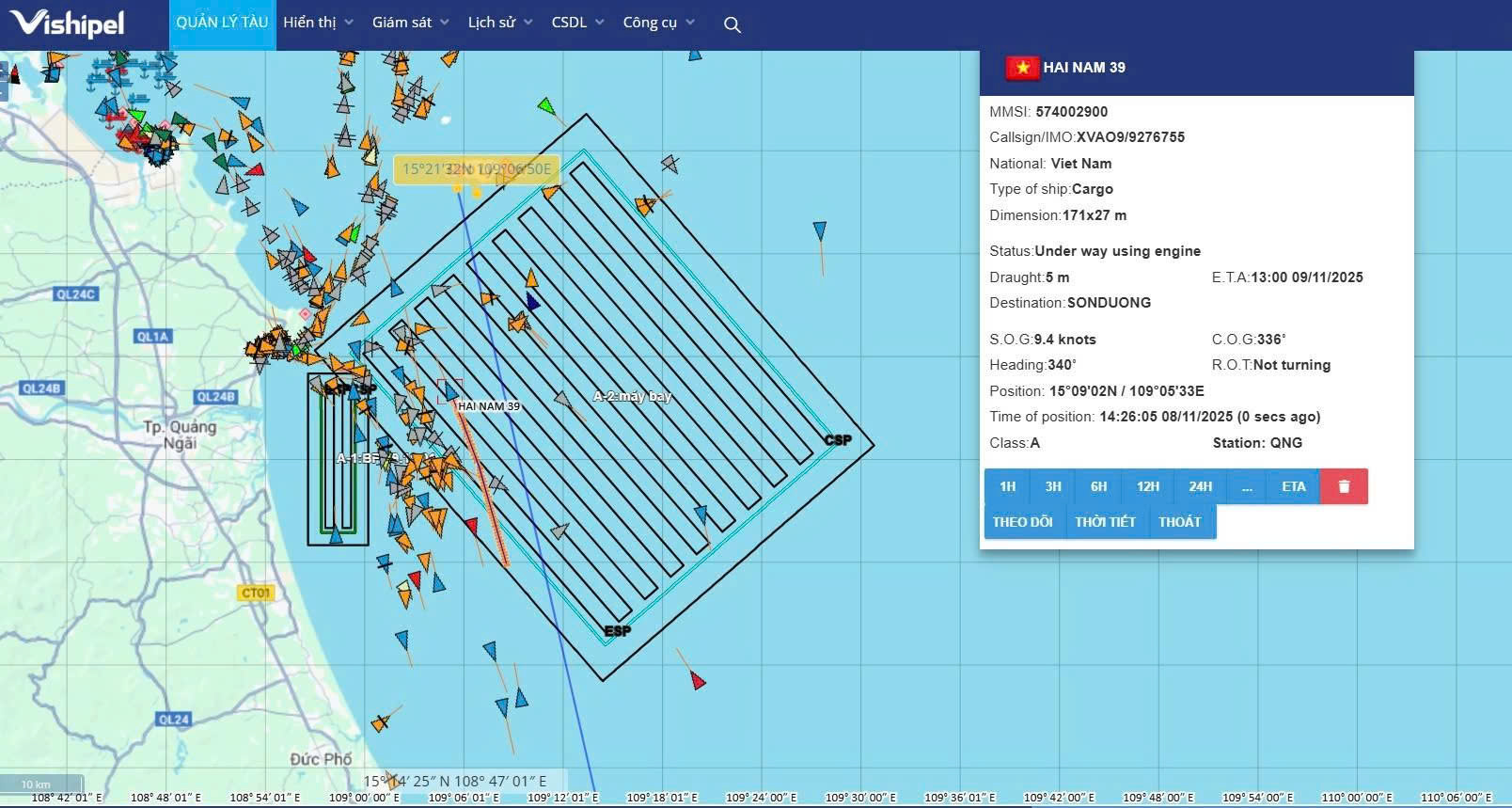Viewport: 1512px width, 808px height.
Task: Click the isolated blue vessel east of survey grid
Action: (x=819, y=230)
